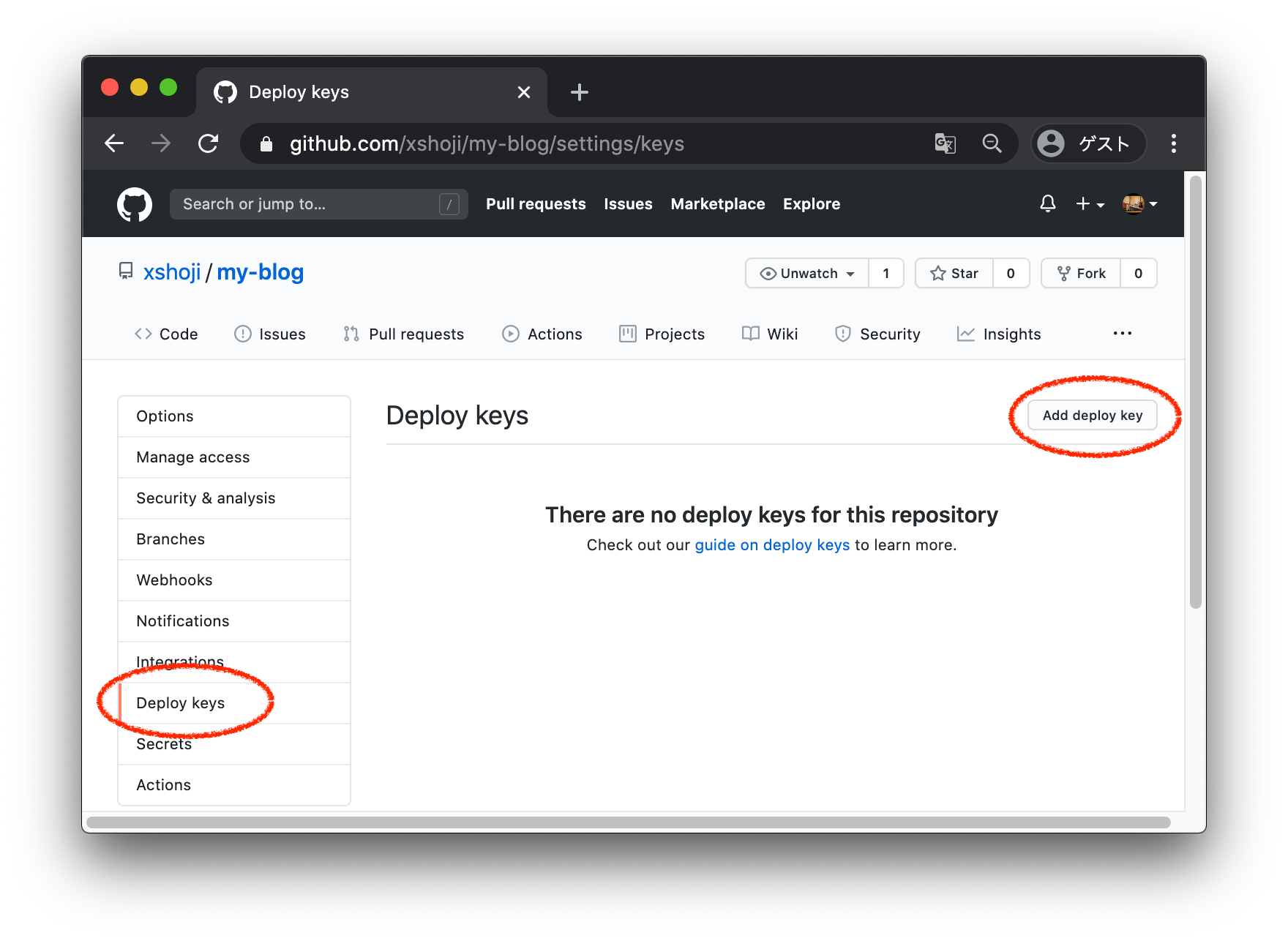Select Webhooks in settings sidebar
This screenshot has height=941, width=1288.
pyautogui.click(x=174, y=580)
